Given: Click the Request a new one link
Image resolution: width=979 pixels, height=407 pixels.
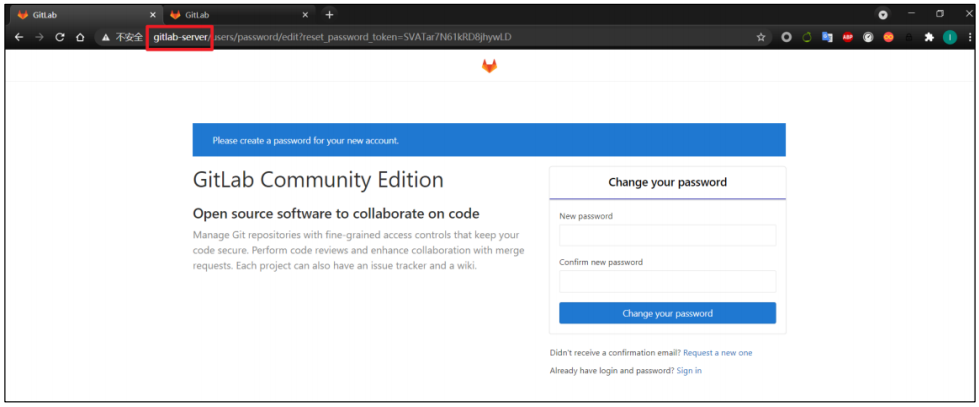Looking at the screenshot, I should click(x=717, y=353).
